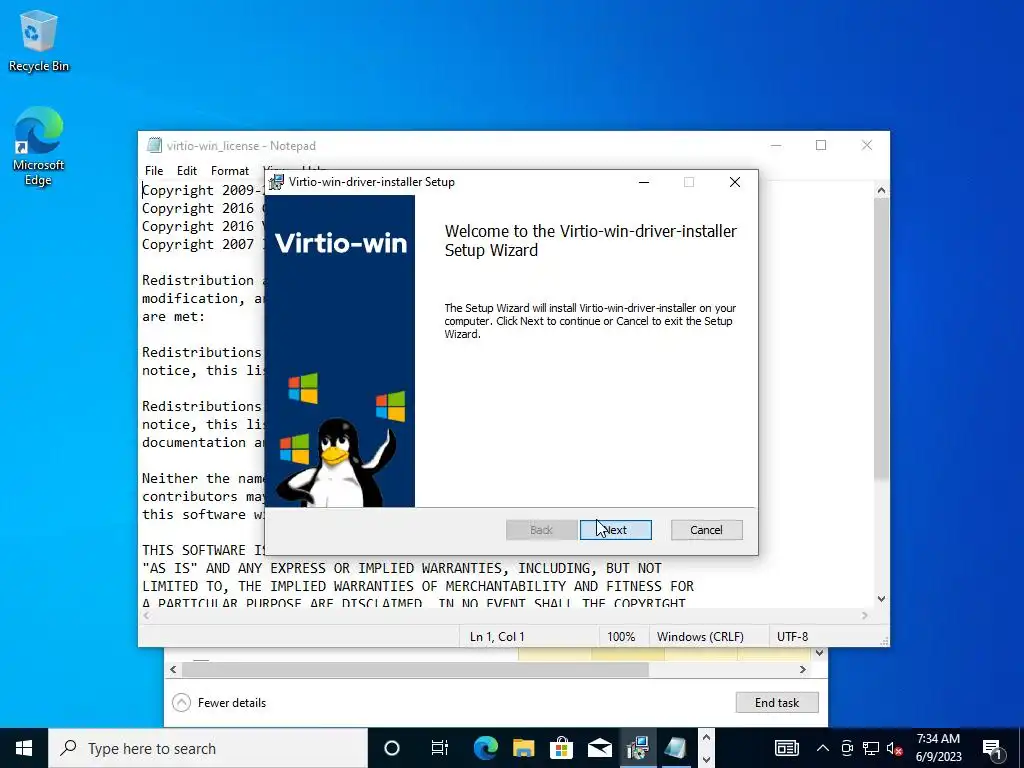Click Task Manager horizontal scrollbar right arrow
1024x768 pixels.
(x=803, y=669)
